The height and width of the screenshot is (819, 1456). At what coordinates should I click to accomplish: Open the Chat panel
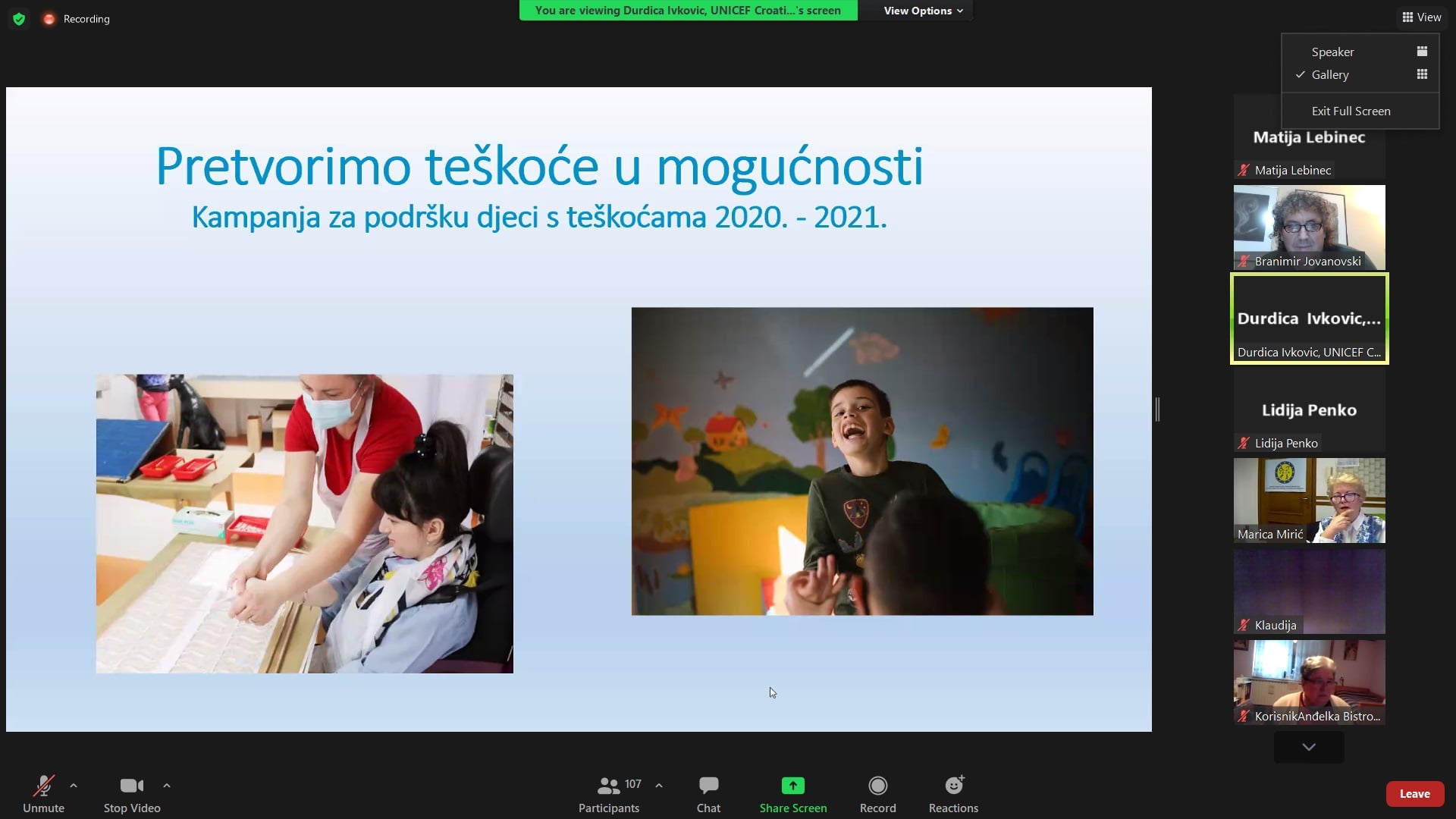(708, 794)
